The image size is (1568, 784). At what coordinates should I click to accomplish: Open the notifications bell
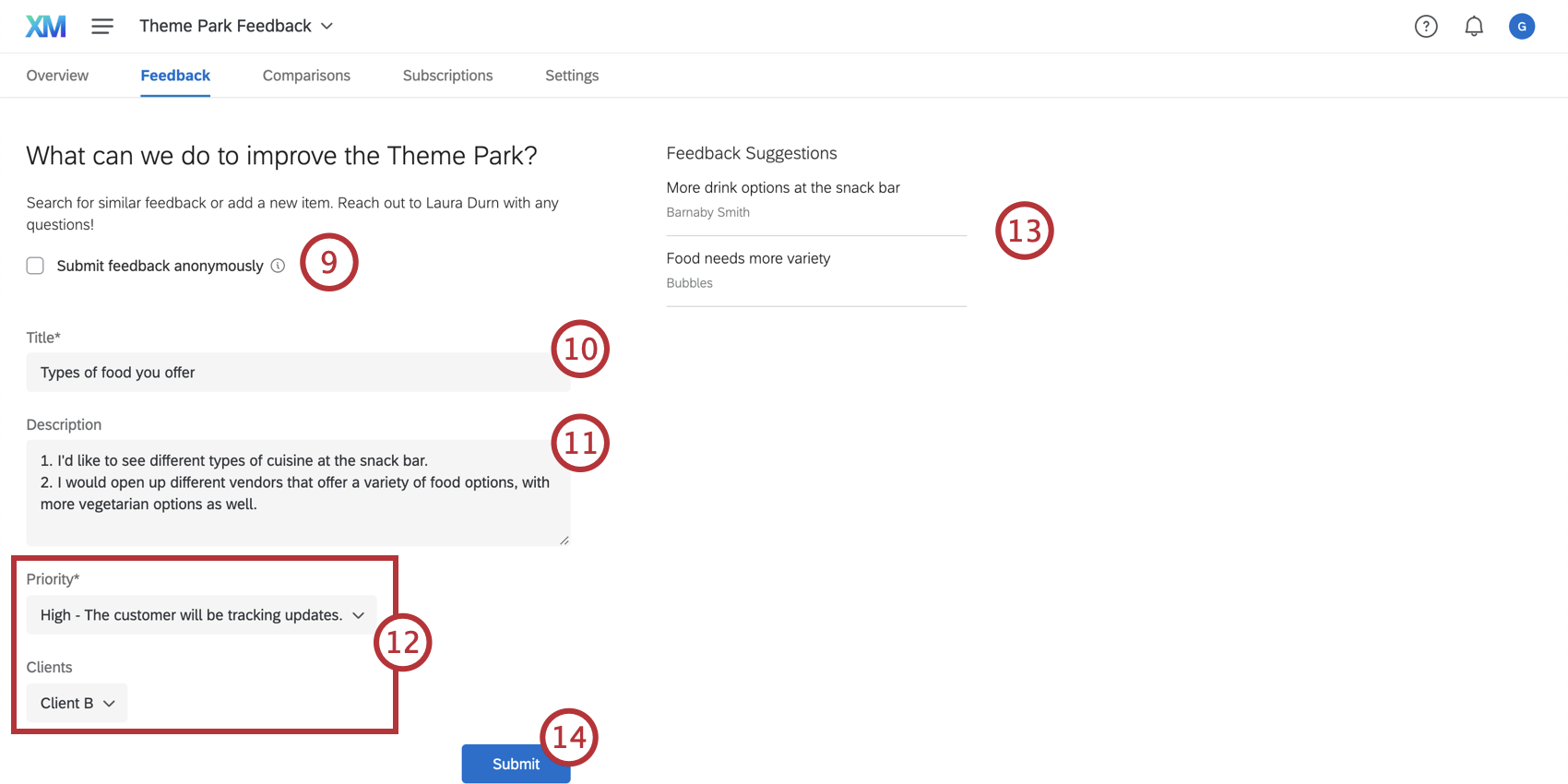1474,26
